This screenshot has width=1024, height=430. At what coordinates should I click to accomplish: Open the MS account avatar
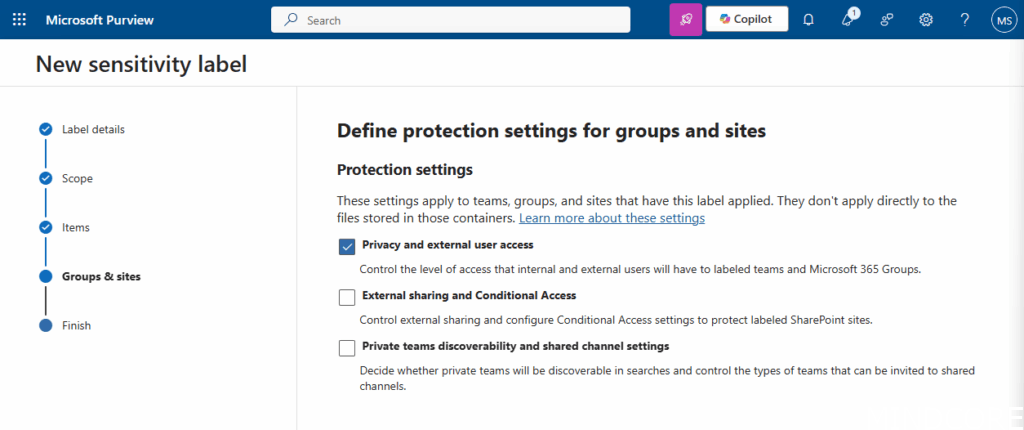pos(1003,19)
